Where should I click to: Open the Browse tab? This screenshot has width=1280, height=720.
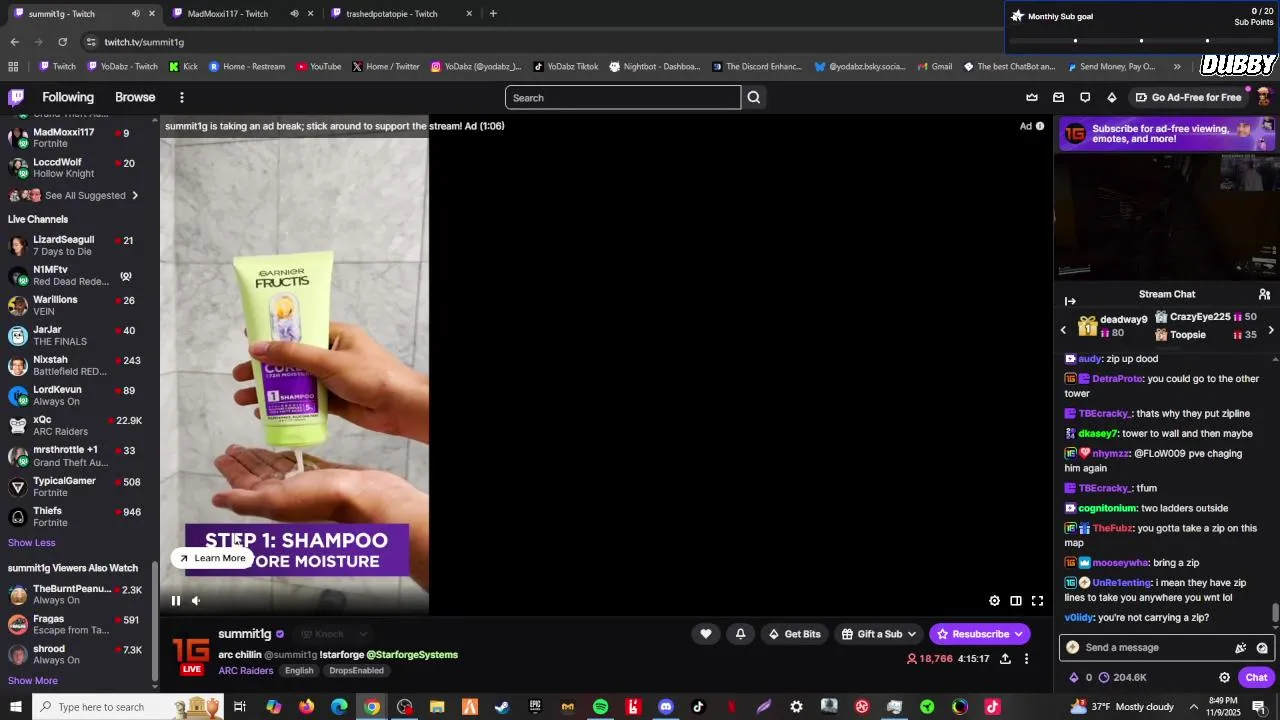click(x=135, y=97)
